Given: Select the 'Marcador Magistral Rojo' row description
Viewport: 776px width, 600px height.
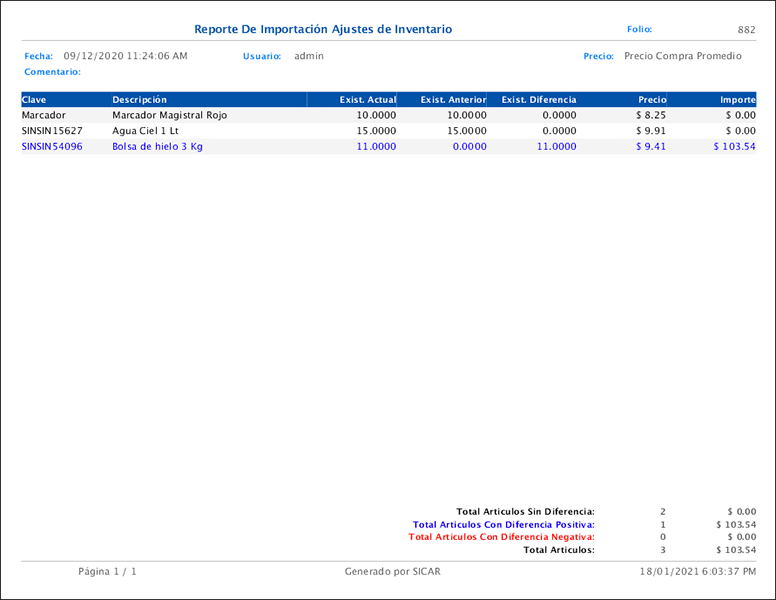Looking at the screenshot, I should 169,116.
